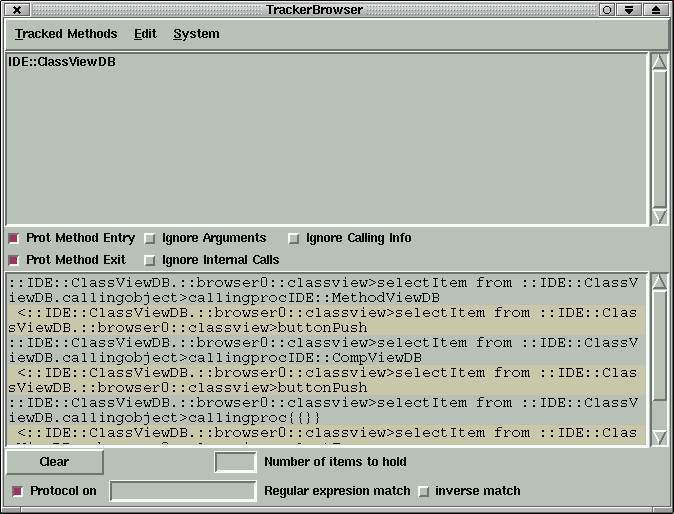Select IDE::ClassViewDB in tracked list
Screen dimensions: 674x514
61,62
